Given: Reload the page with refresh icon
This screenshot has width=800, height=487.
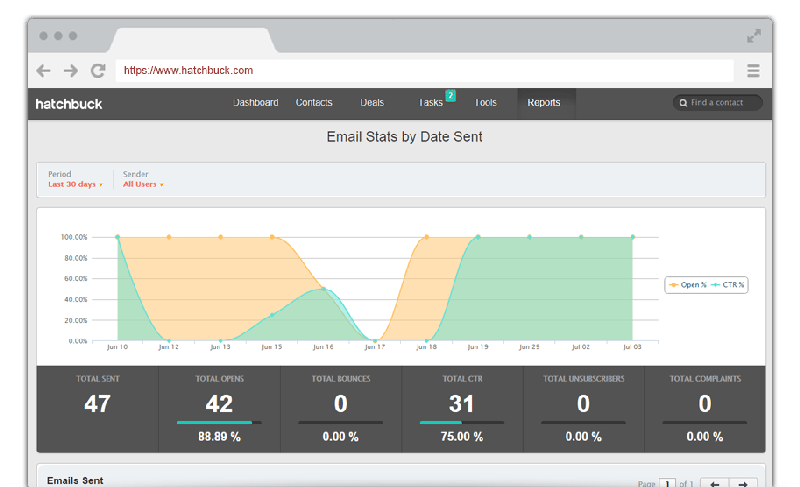Looking at the screenshot, I should (x=98, y=71).
